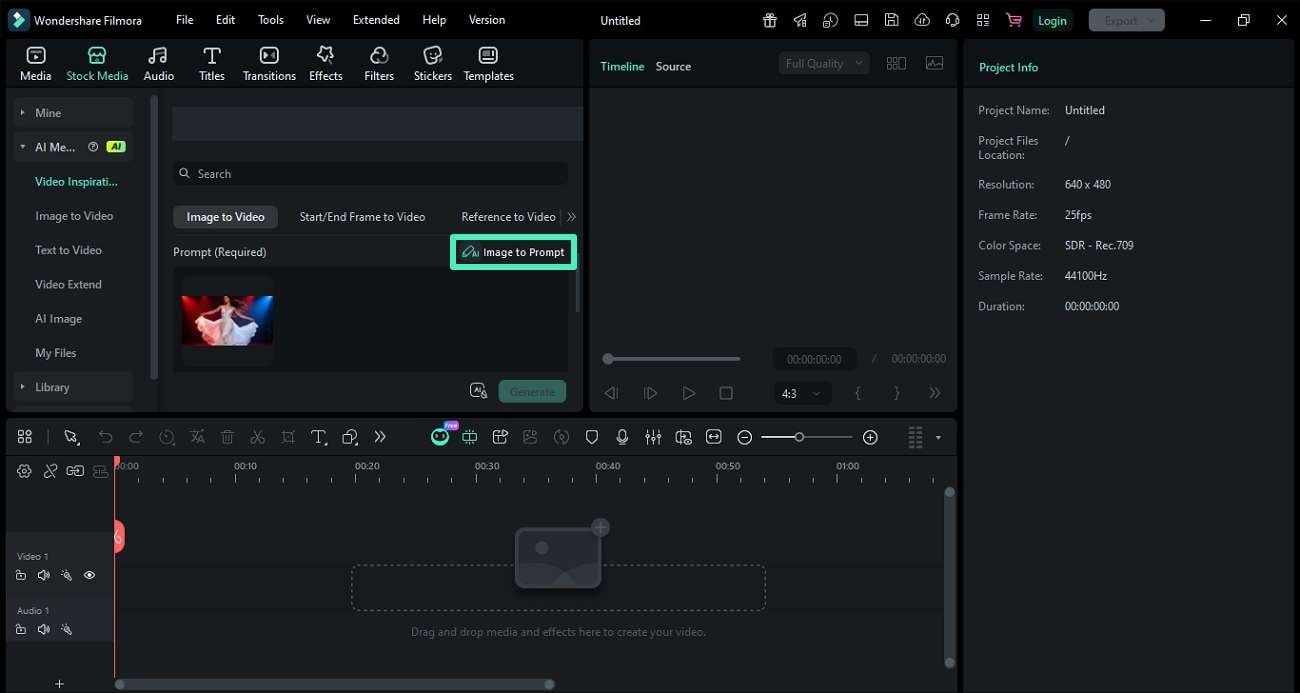Open the headset support icon
Image resolution: width=1300 pixels, height=693 pixels.
click(x=952, y=20)
